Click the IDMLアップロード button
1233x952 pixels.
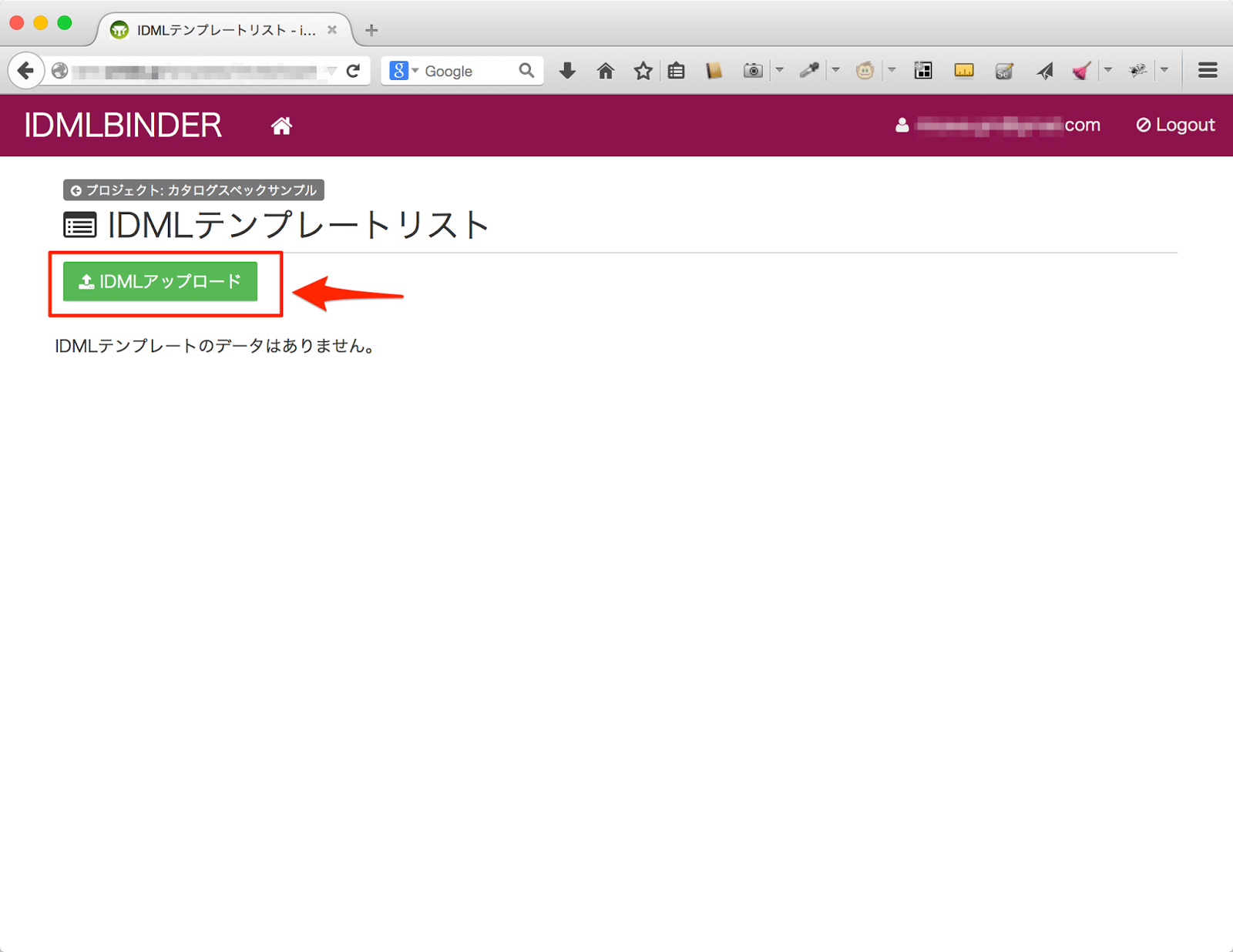coord(161,281)
